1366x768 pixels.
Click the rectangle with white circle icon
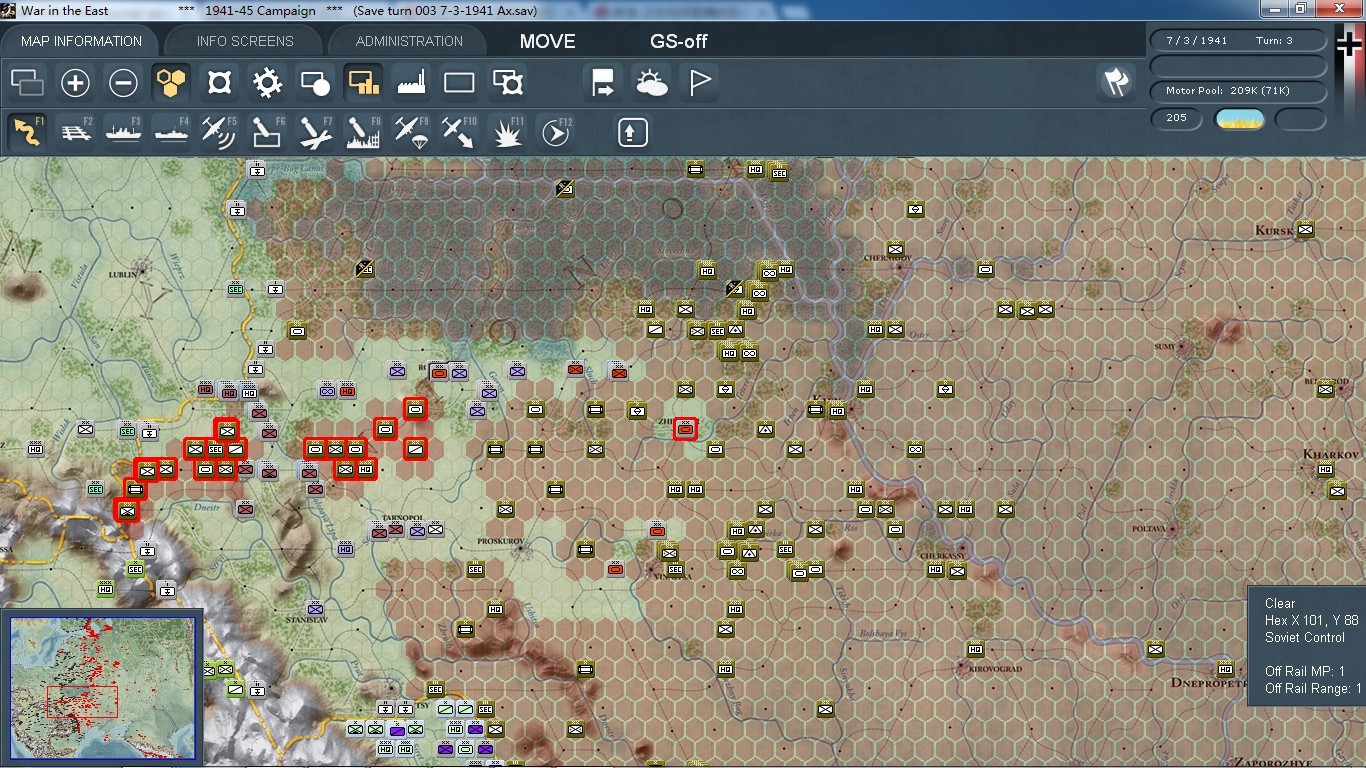click(x=316, y=83)
